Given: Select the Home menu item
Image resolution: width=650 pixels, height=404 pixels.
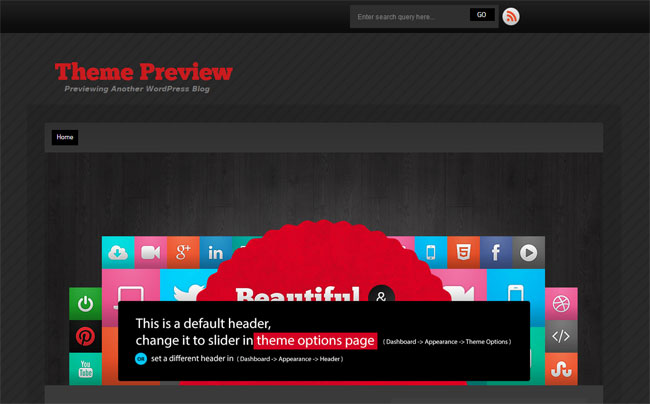Looking at the screenshot, I should tap(65, 137).
